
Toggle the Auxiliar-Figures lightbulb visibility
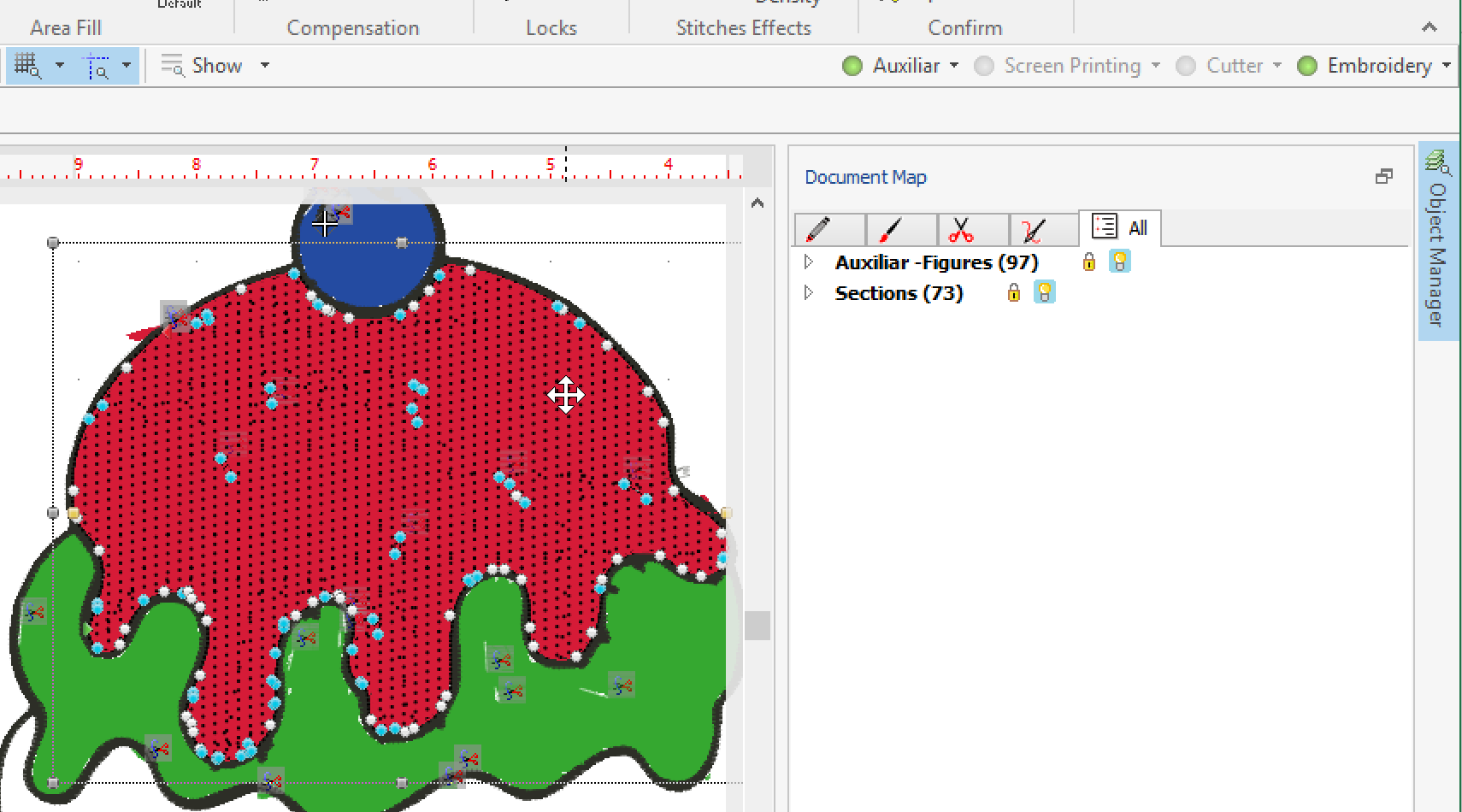point(1119,262)
